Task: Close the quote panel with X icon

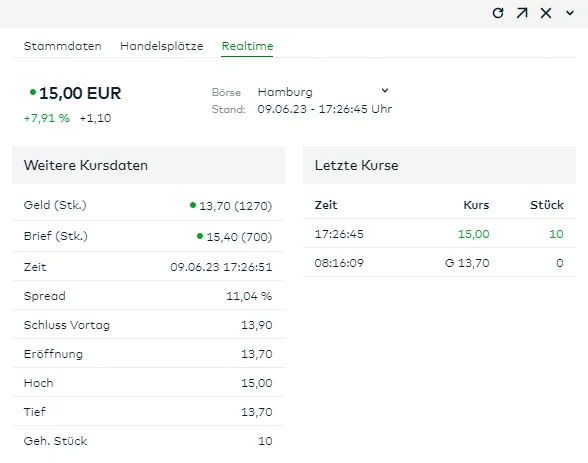Action: pos(546,13)
